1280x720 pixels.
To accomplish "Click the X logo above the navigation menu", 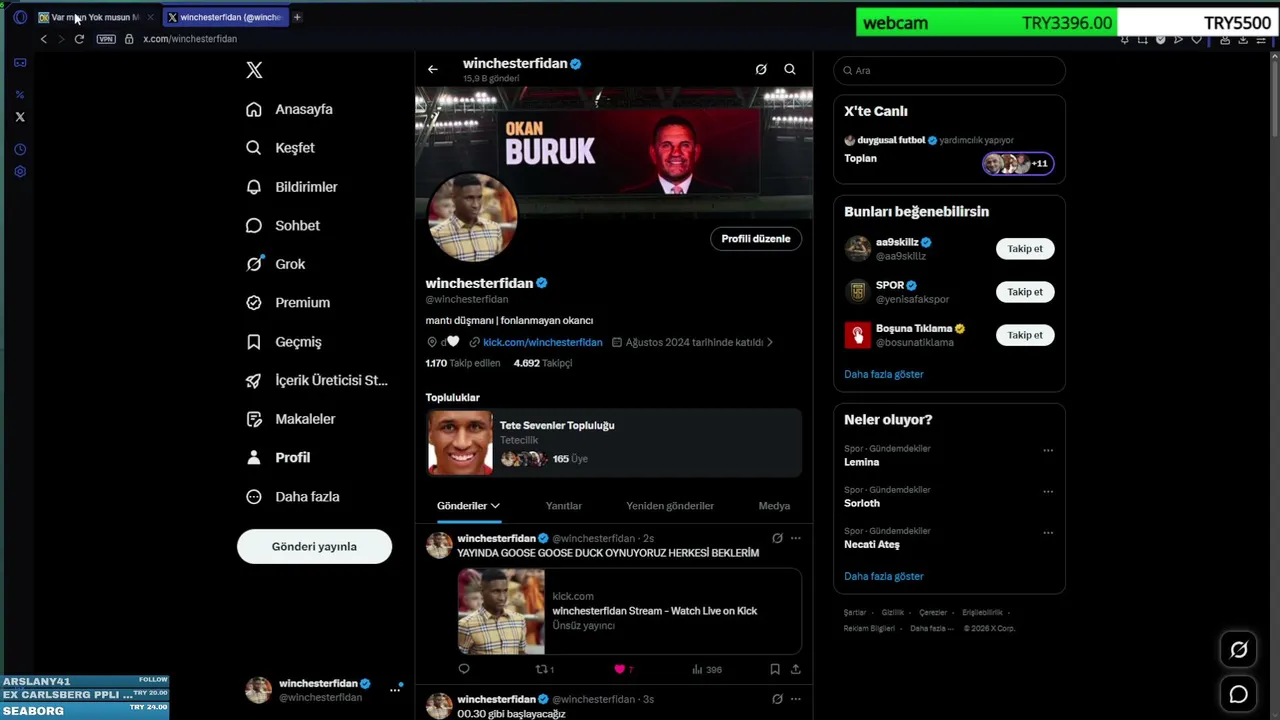I will pyautogui.click(x=254, y=70).
